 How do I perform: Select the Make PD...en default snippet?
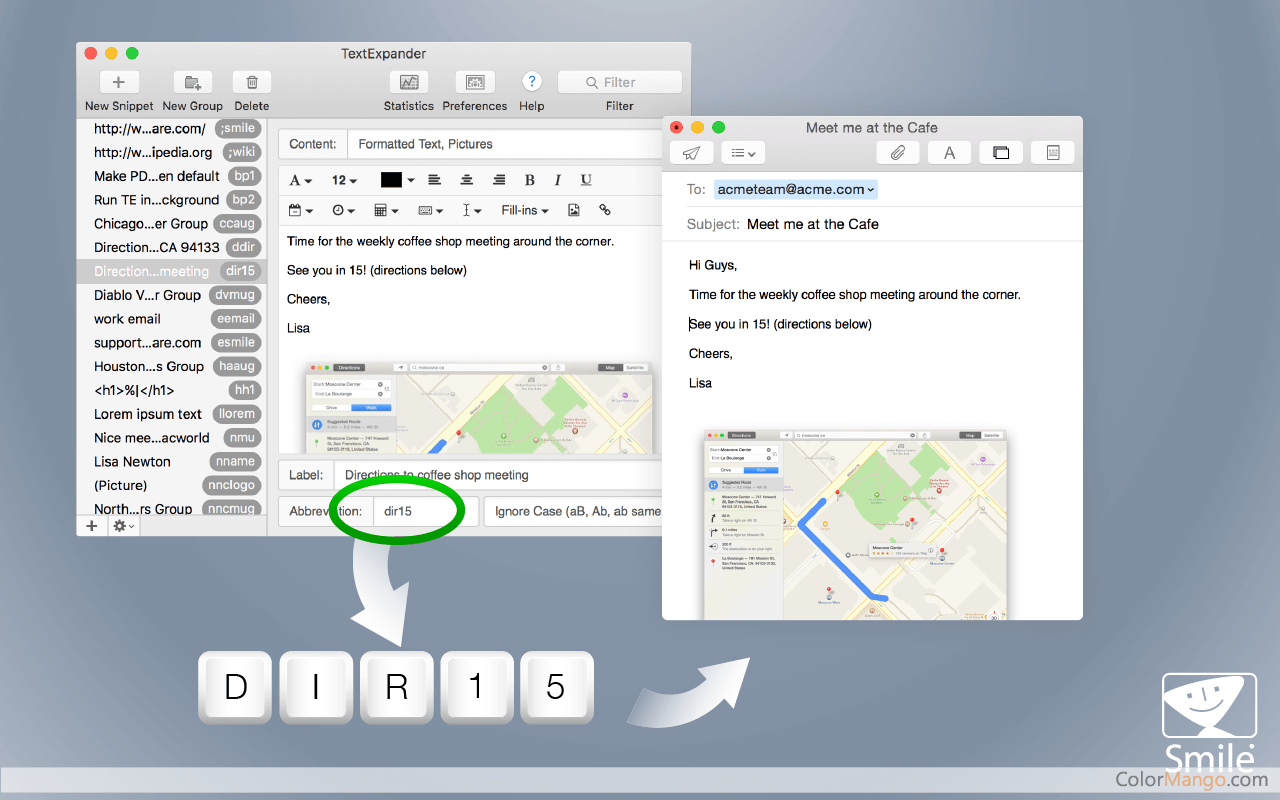point(171,176)
